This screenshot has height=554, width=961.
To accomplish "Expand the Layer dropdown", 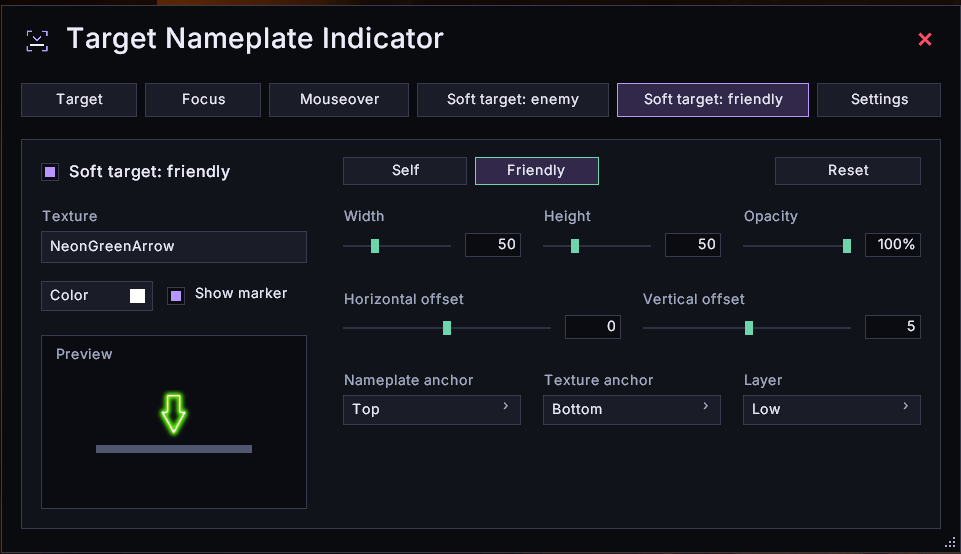I will click(x=832, y=410).
